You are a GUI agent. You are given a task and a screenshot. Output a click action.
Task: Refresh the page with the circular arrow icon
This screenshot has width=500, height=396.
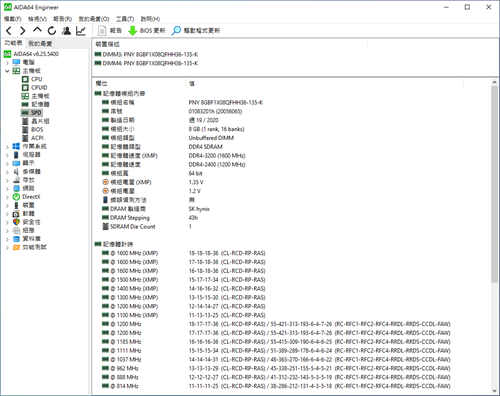tap(52, 31)
